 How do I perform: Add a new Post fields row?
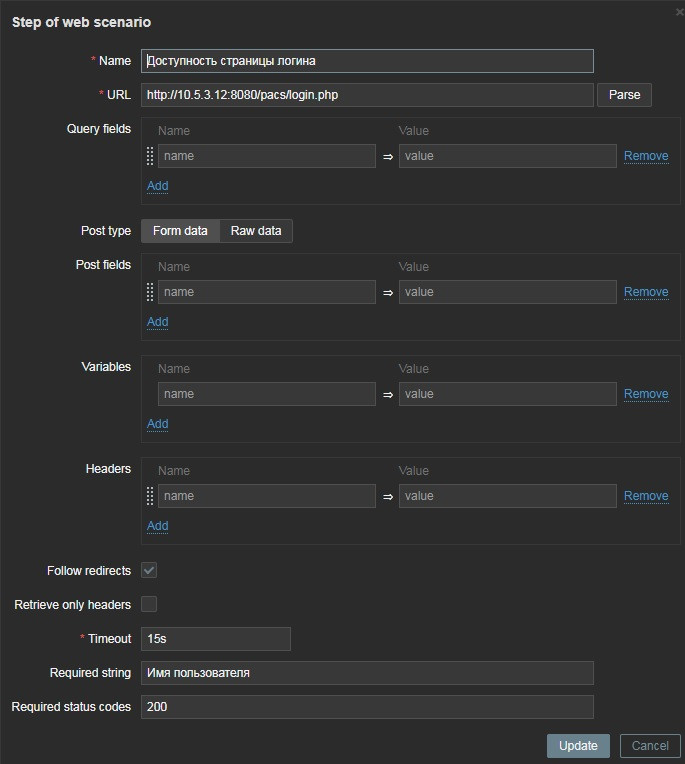(x=157, y=322)
